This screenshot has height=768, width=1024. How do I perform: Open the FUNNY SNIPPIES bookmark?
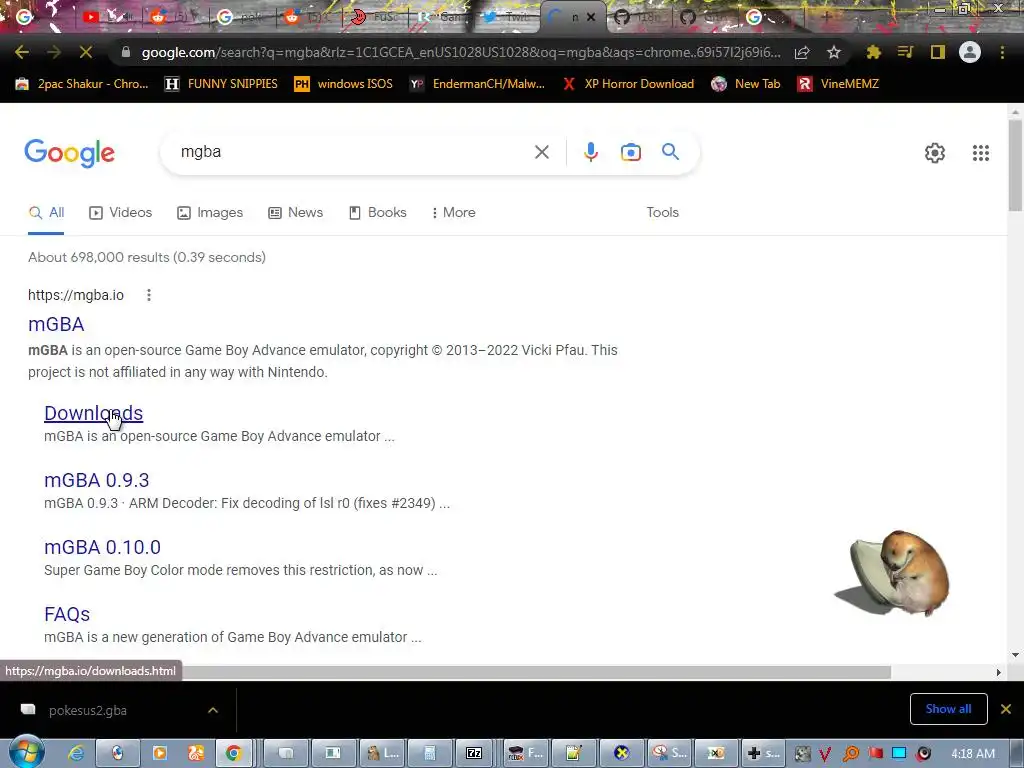(x=221, y=84)
